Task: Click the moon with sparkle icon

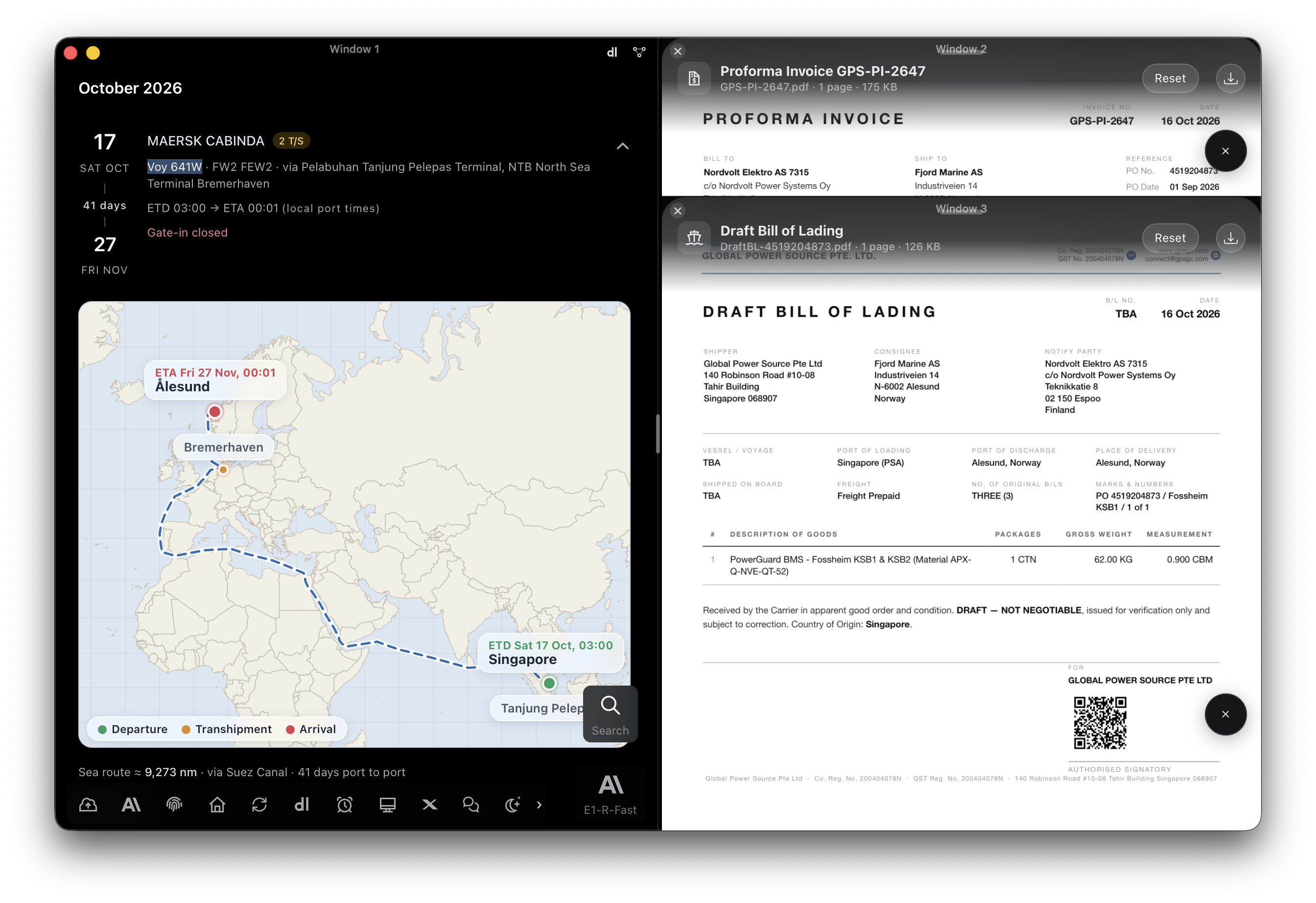Action: [x=513, y=805]
